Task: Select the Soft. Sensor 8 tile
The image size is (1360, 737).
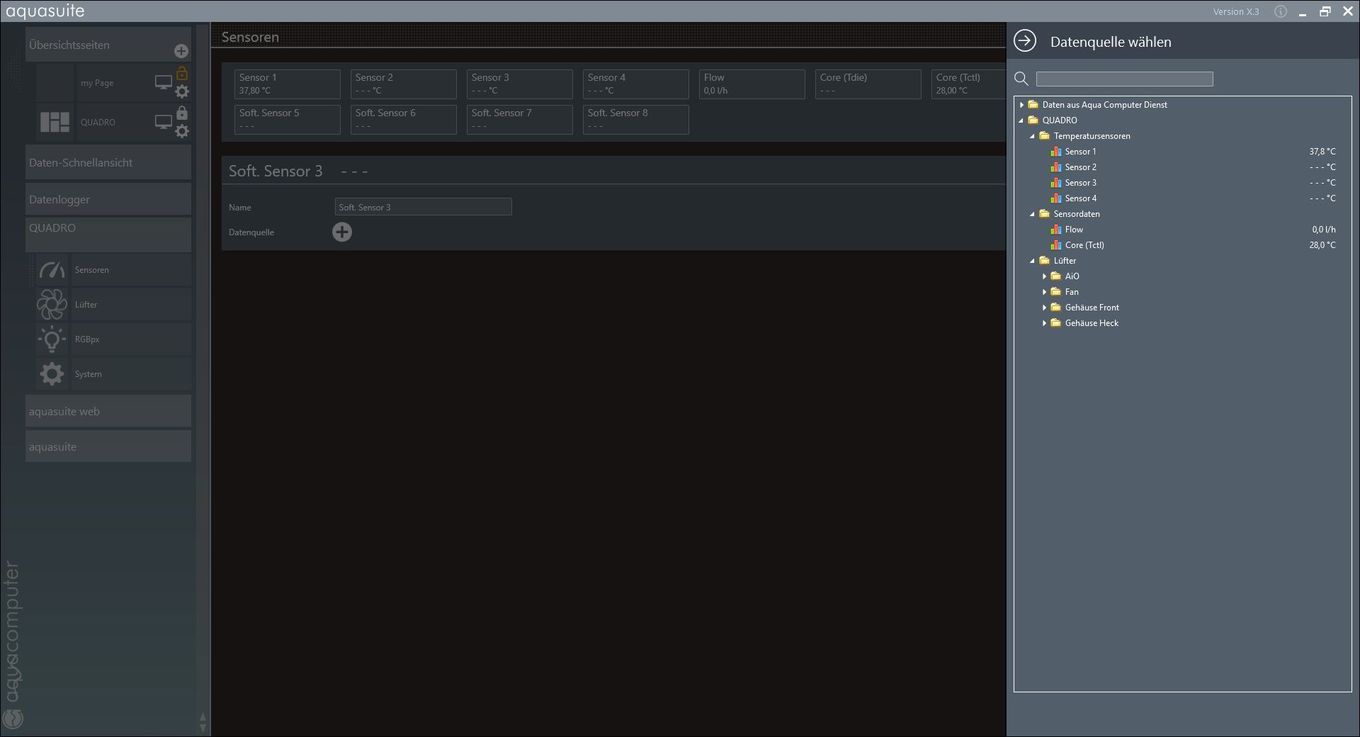Action: [635, 120]
